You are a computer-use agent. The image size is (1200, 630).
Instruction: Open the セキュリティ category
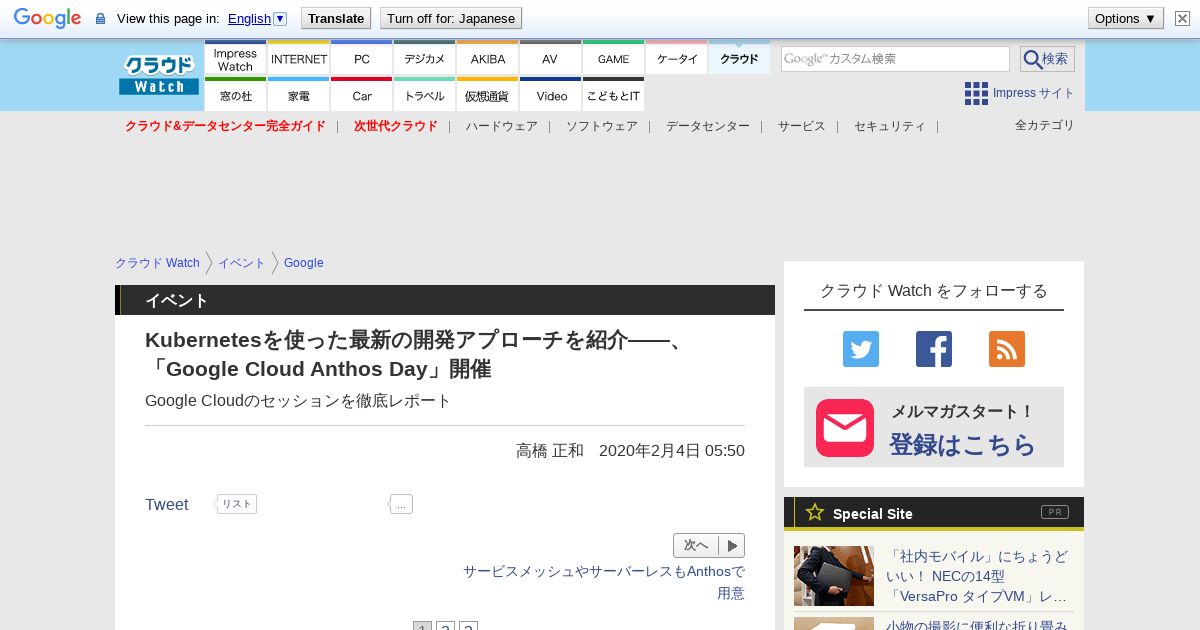pos(890,126)
